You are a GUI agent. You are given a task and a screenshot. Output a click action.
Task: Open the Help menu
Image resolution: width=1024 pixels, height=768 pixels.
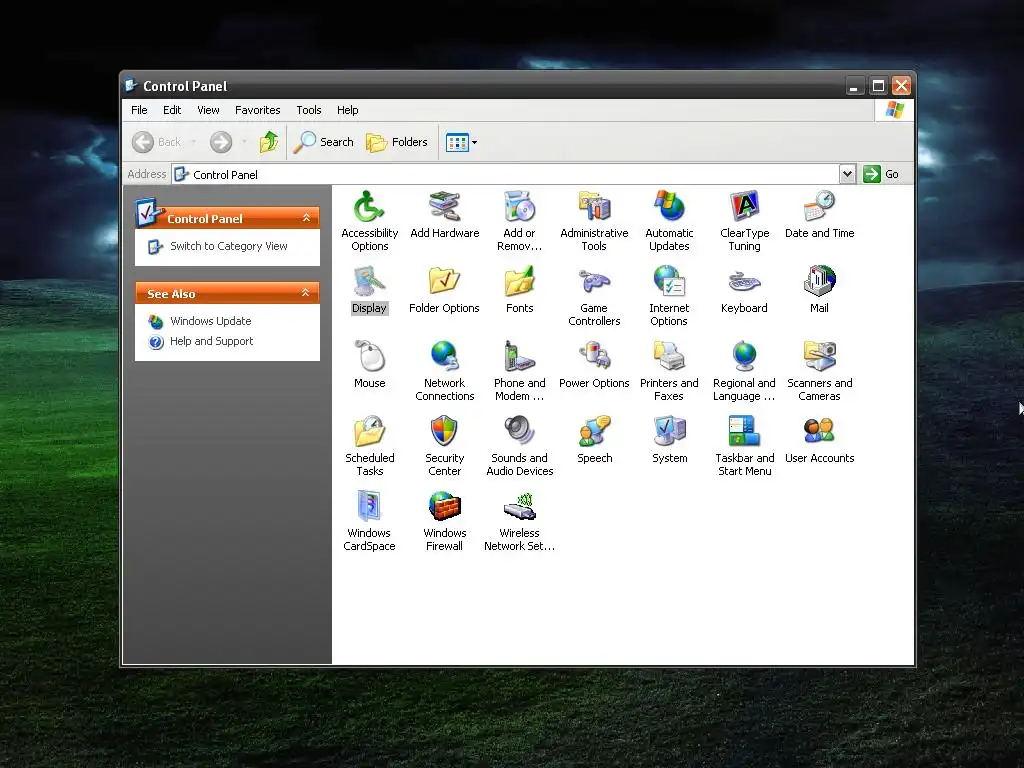point(347,110)
